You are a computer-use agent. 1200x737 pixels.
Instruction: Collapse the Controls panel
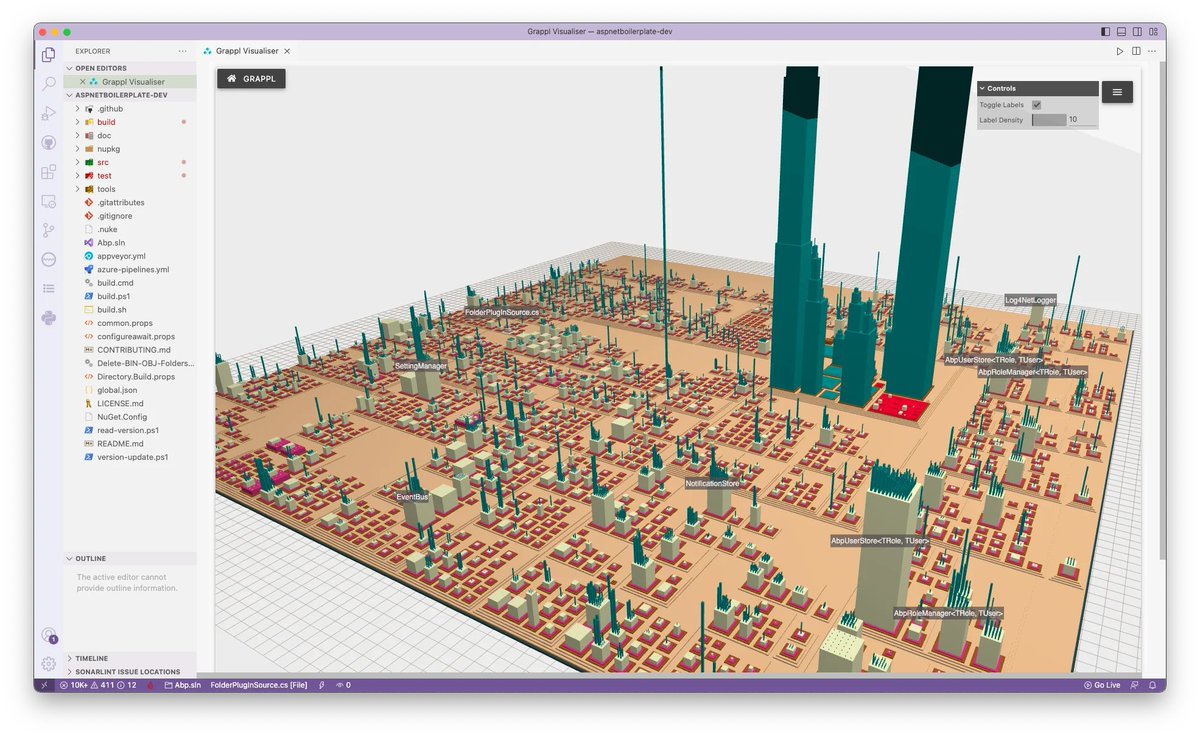1037,88
